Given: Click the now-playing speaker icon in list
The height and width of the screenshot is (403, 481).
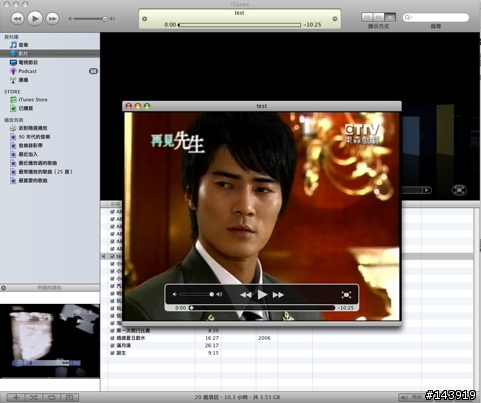Looking at the screenshot, I should coord(104,256).
